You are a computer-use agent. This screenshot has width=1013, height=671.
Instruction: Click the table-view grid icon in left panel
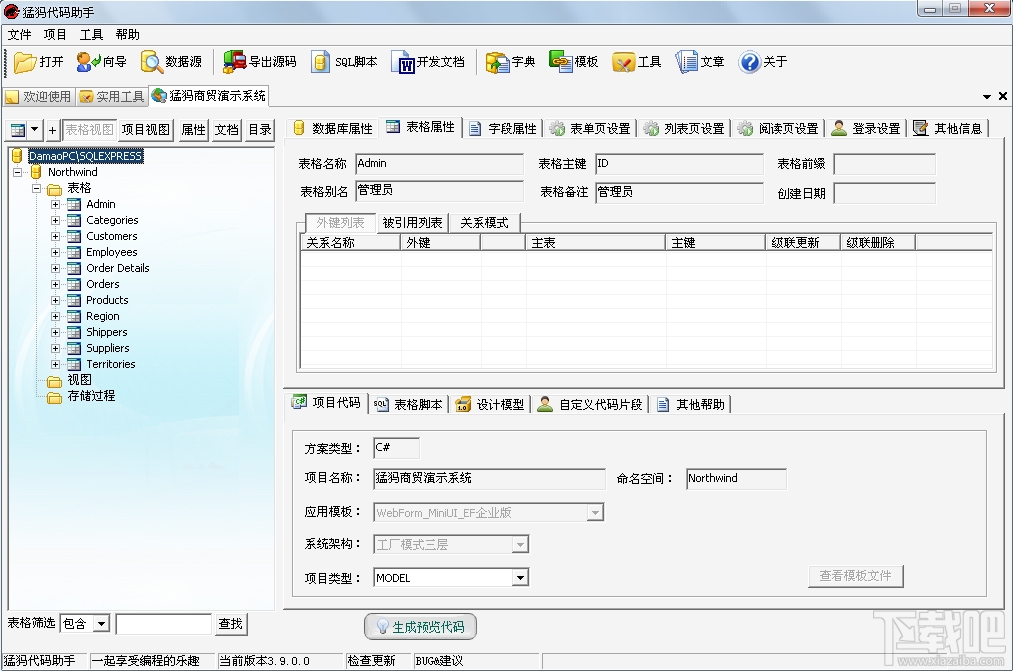18,130
